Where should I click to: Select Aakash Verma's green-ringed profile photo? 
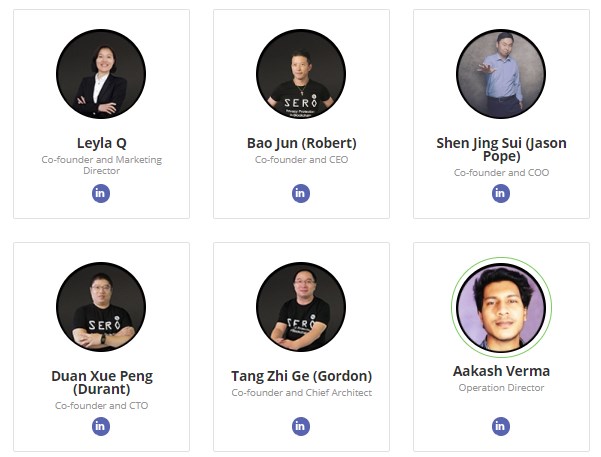pos(501,308)
